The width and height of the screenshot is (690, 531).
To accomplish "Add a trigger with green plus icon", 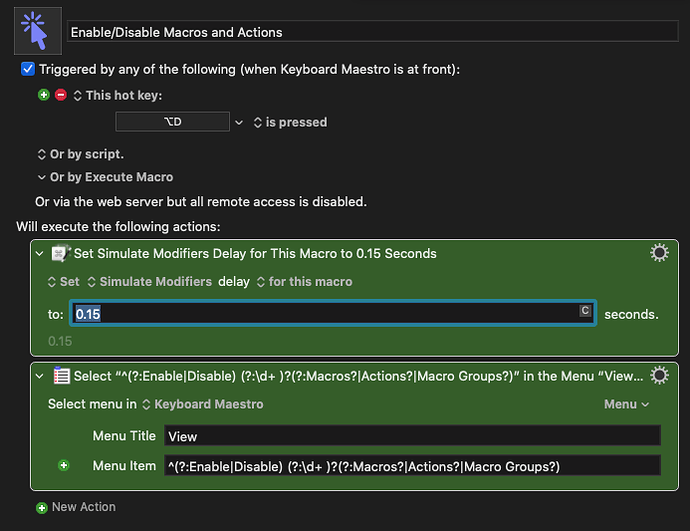I will point(44,95).
